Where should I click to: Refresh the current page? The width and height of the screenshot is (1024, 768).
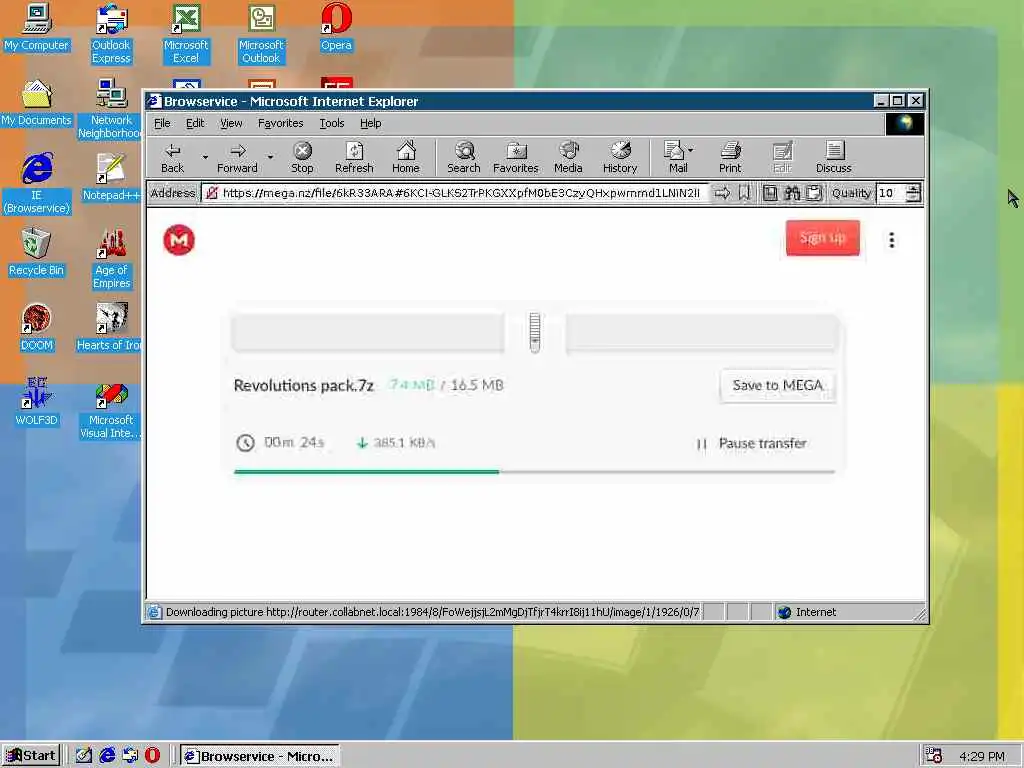[x=354, y=158]
